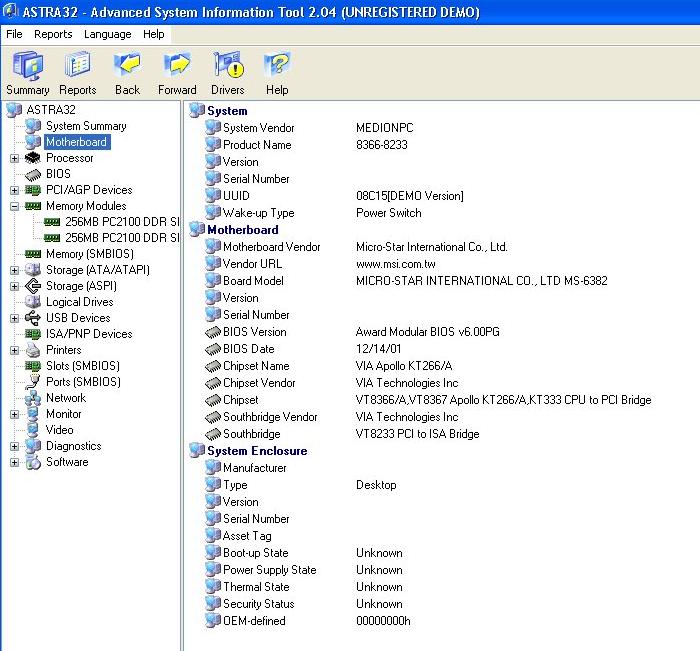Expand the PCI/AGP Devices node
The width and height of the screenshot is (700, 651).
14,191
